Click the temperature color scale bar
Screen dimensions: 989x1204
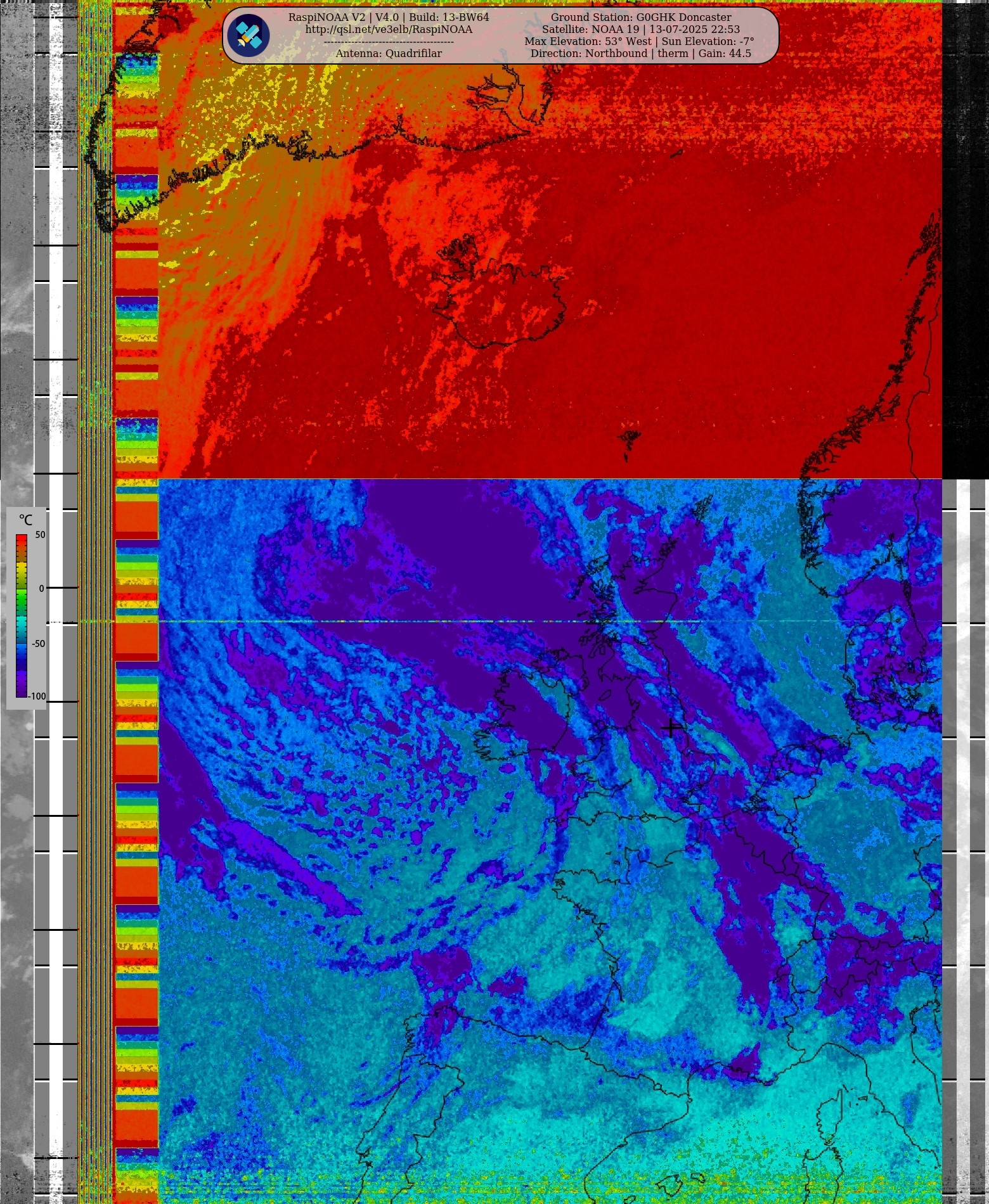pos(22,616)
